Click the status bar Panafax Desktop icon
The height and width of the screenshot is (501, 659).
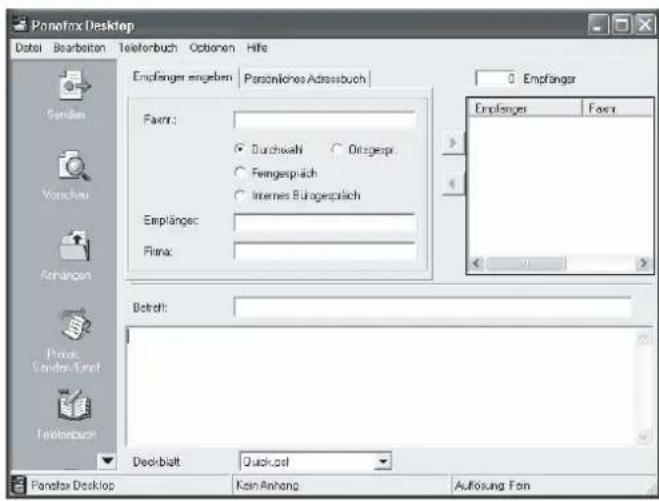pos(18,485)
